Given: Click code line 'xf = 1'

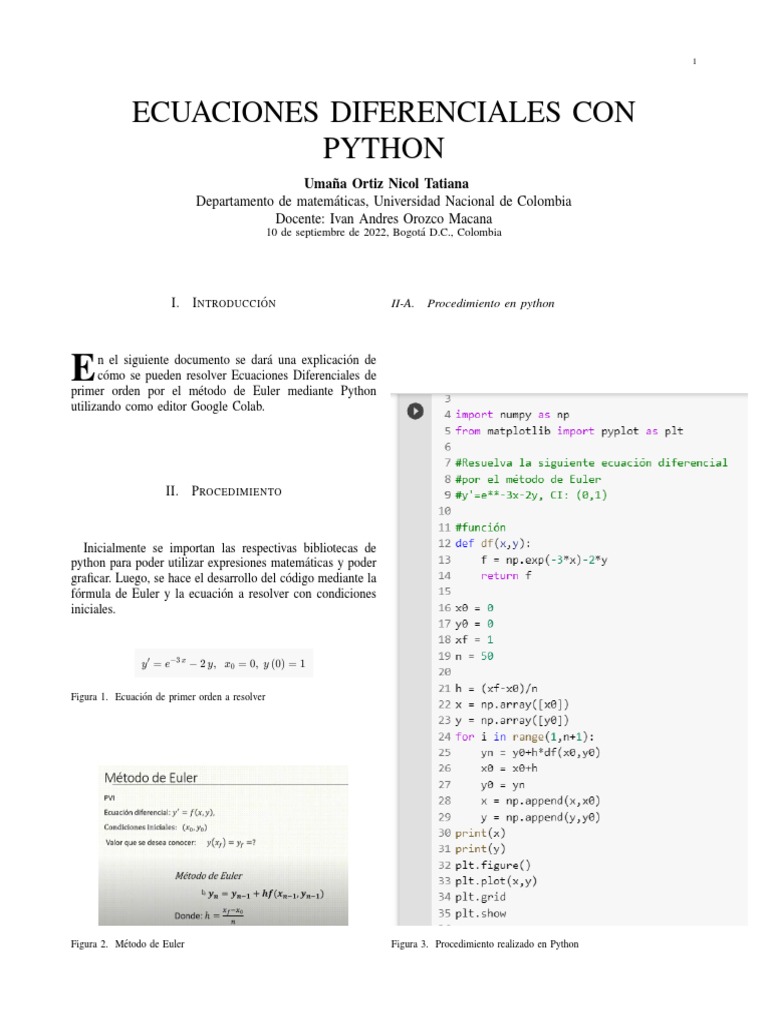Looking at the screenshot, I should tap(474, 640).
